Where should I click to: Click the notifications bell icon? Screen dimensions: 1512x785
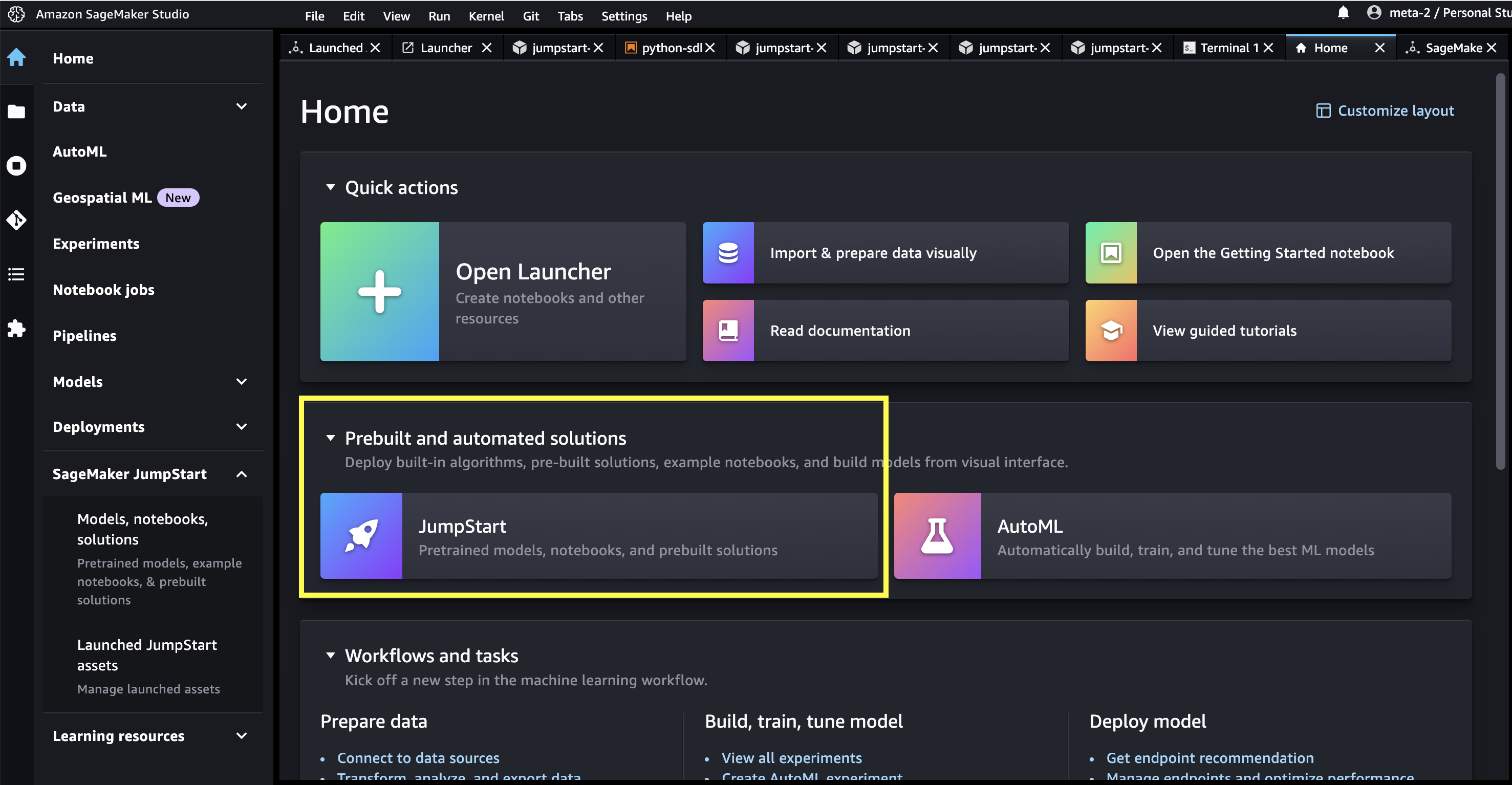[1343, 13]
